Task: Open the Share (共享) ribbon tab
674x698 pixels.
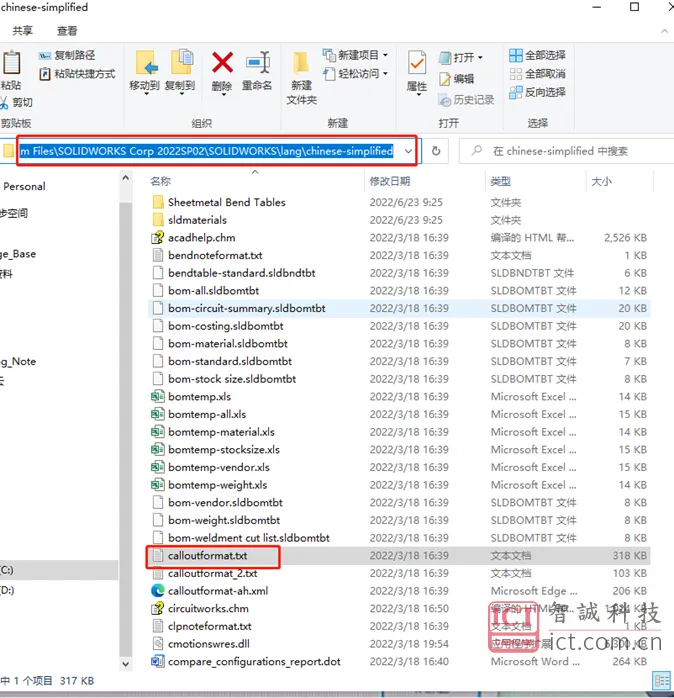Action: [22, 31]
